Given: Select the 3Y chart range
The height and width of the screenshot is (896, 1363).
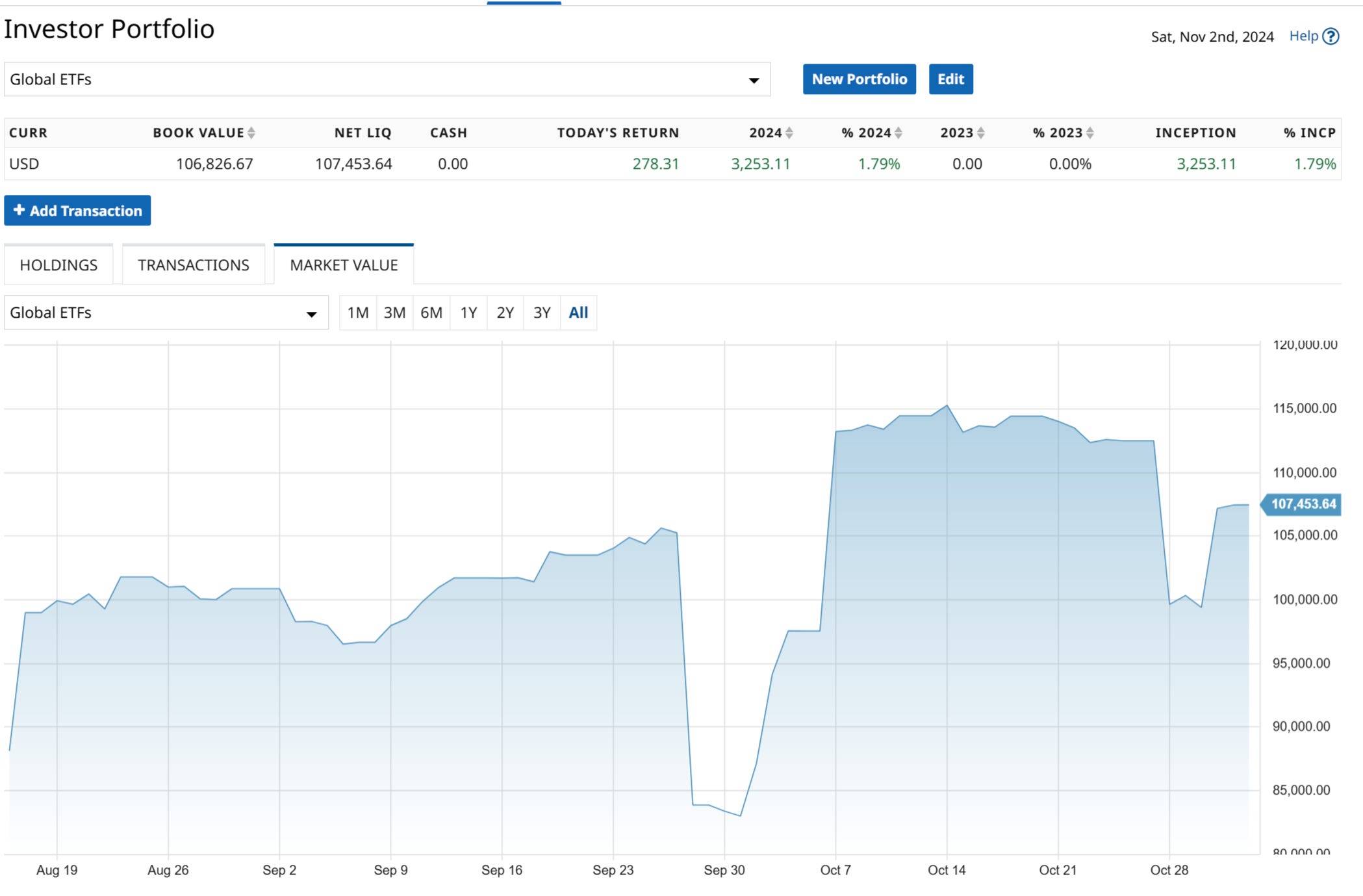Looking at the screenshot, I should coord(542,313).
